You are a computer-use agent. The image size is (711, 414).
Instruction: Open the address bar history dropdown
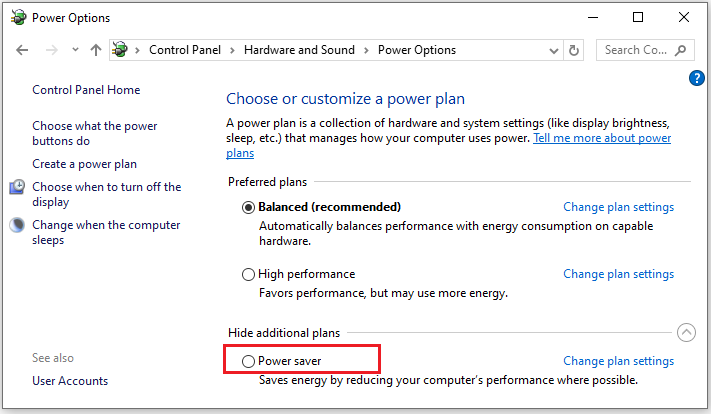pos(553,50)
